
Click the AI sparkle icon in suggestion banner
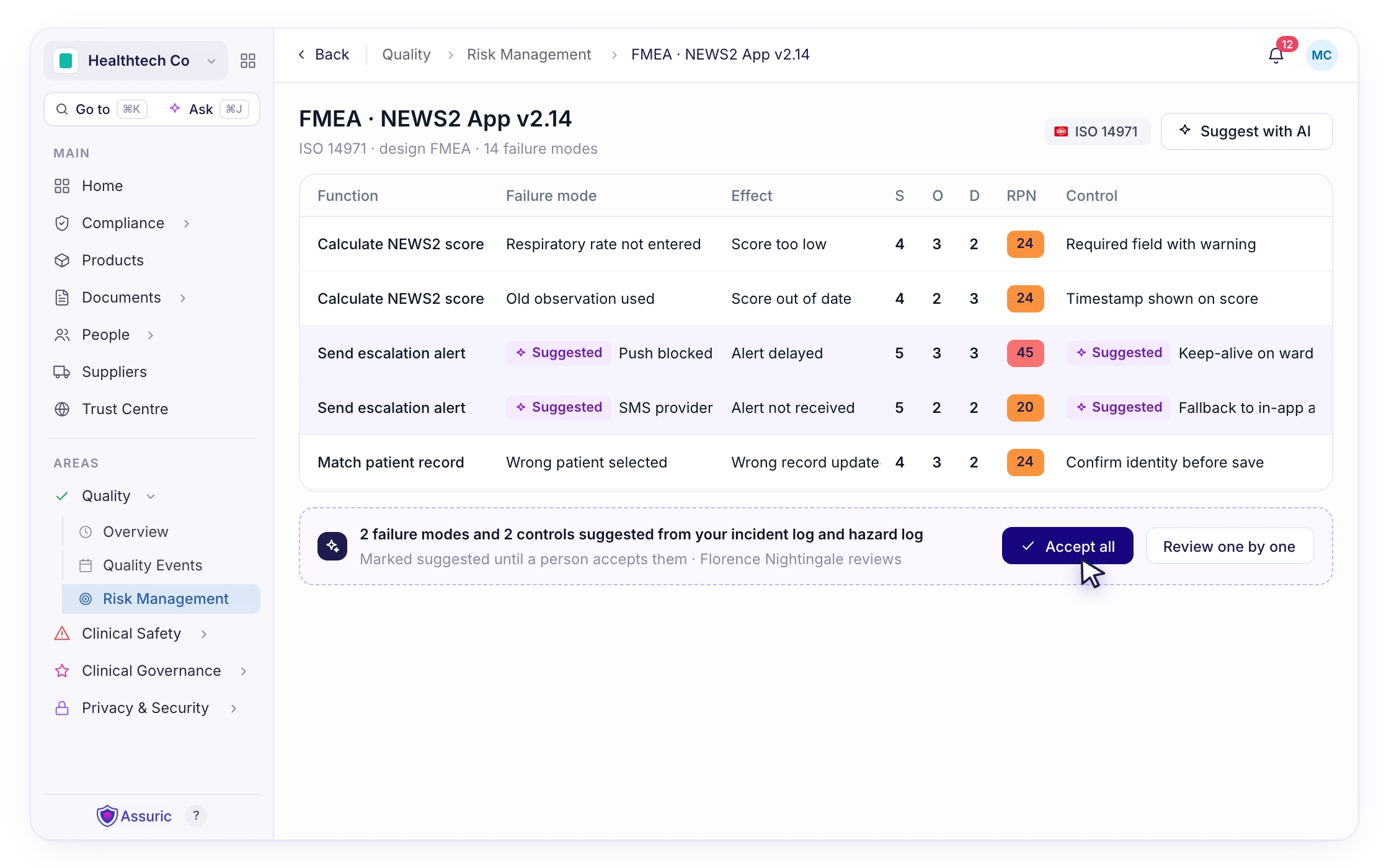pyautogui.click(x=332, y=546)
